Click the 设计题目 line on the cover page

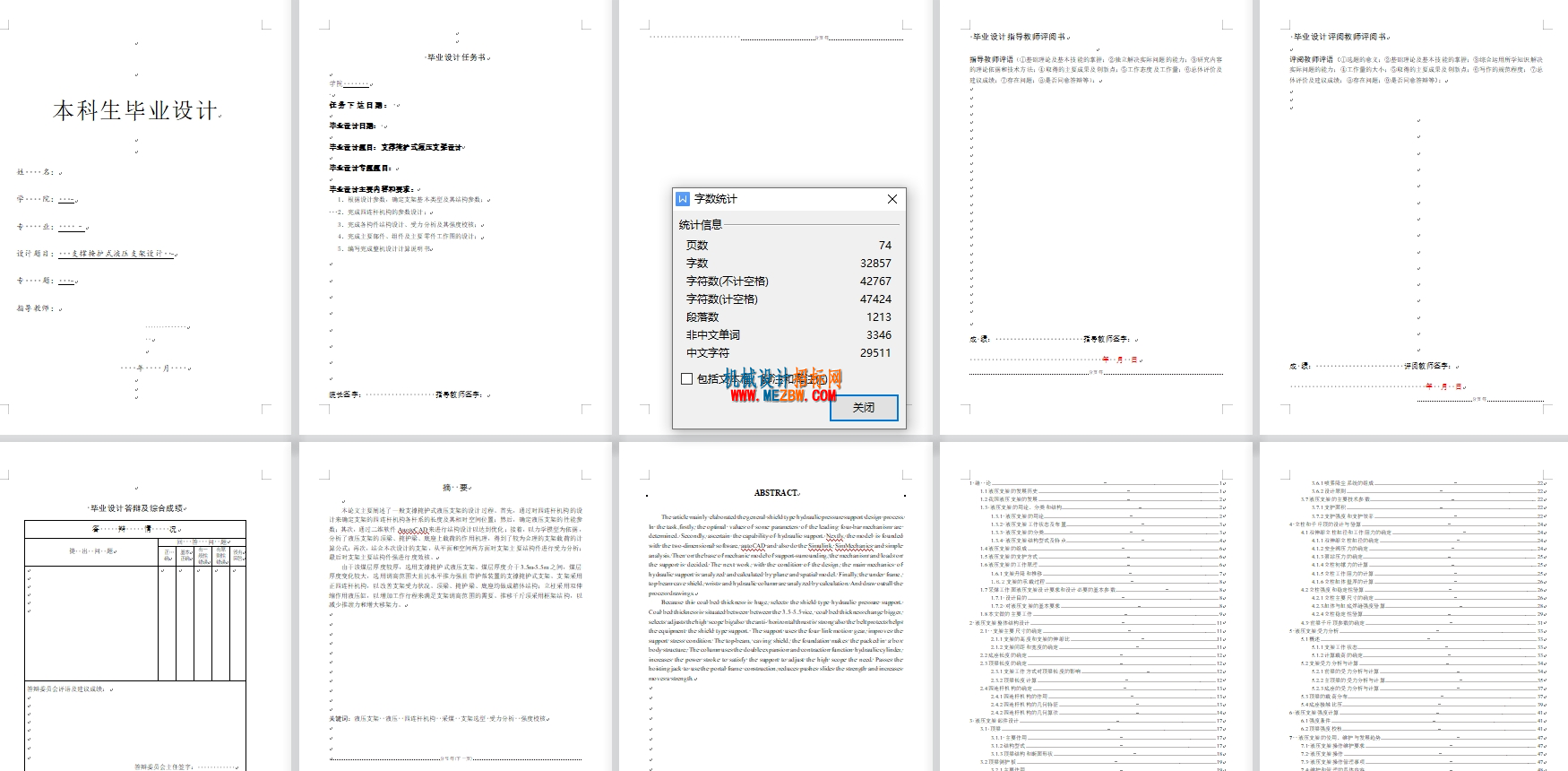pos(96,254)
